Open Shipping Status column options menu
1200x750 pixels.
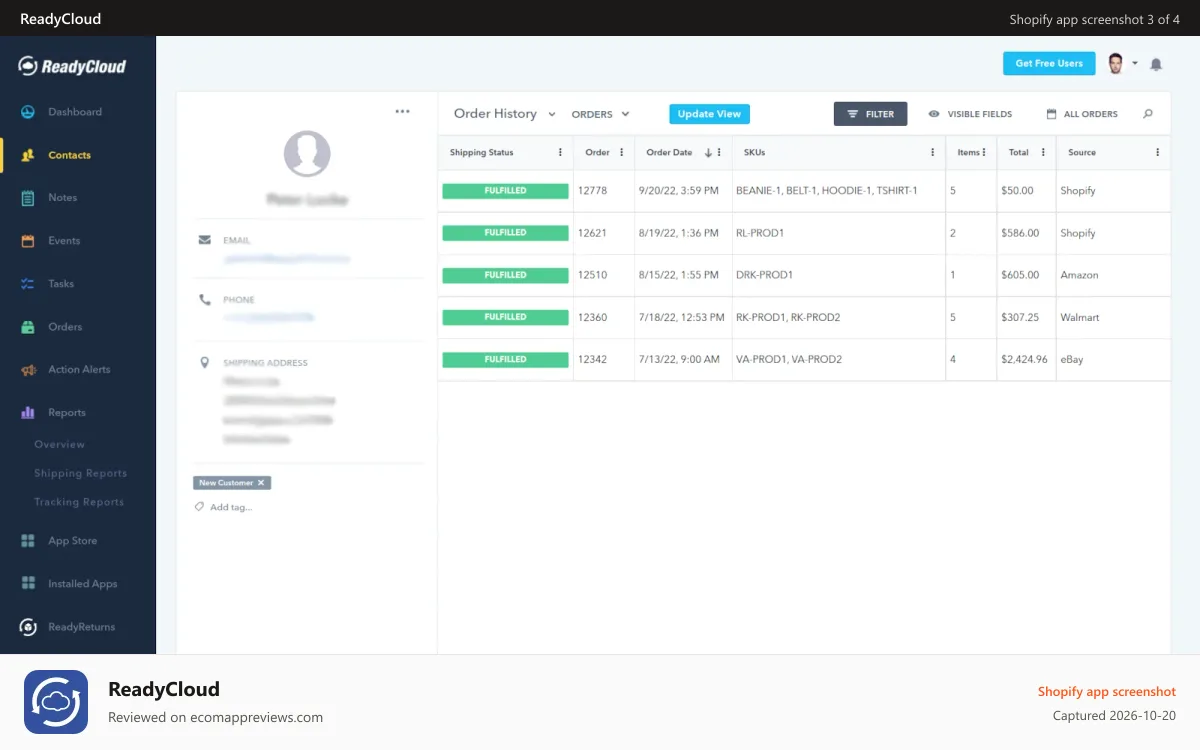[x=560, y=153]
